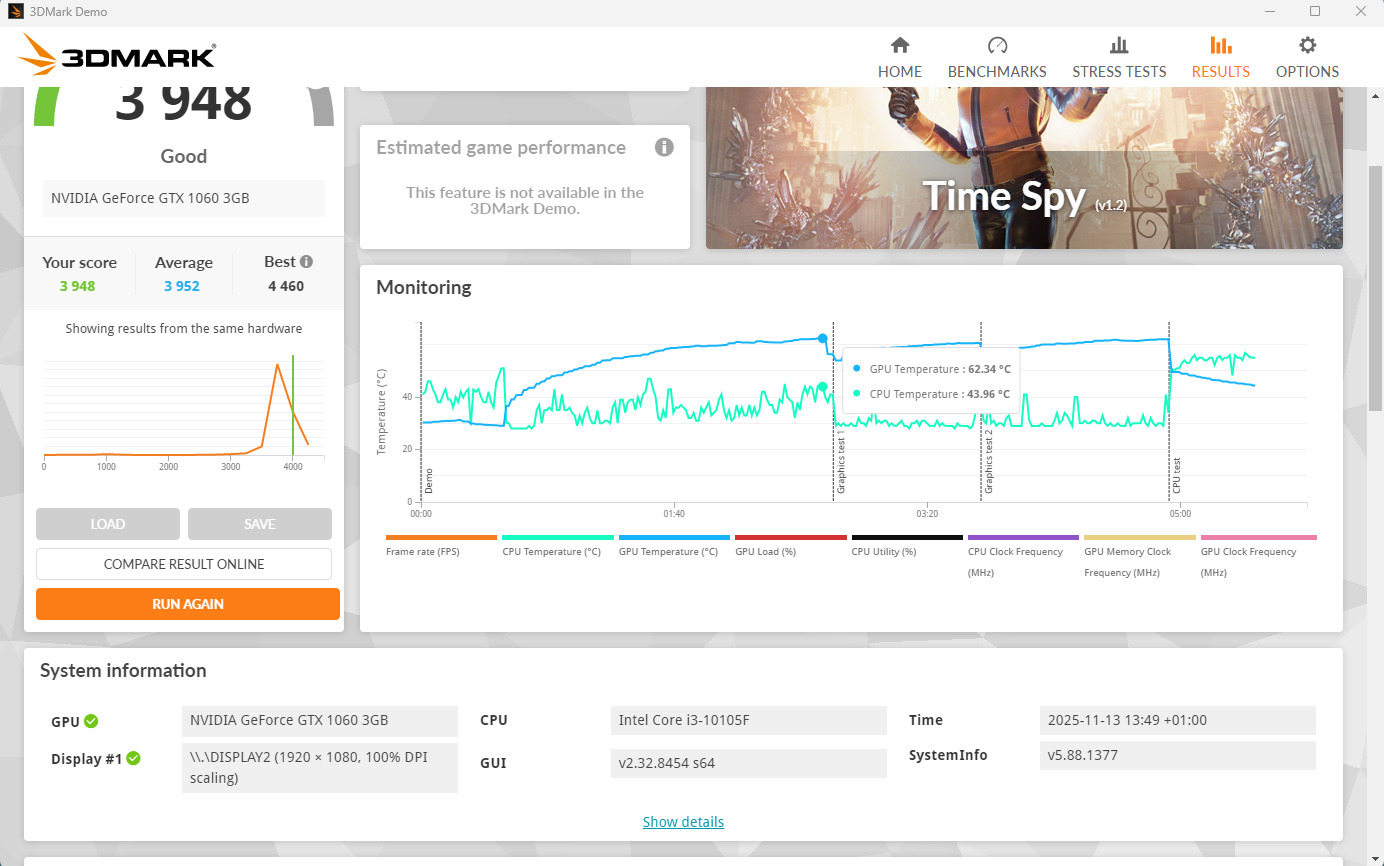Image resolution: width=1384 pixels, height=866 pixels.
Task: Toggle CPU Utility (%) legend series
Action: [x=907, y=546]
